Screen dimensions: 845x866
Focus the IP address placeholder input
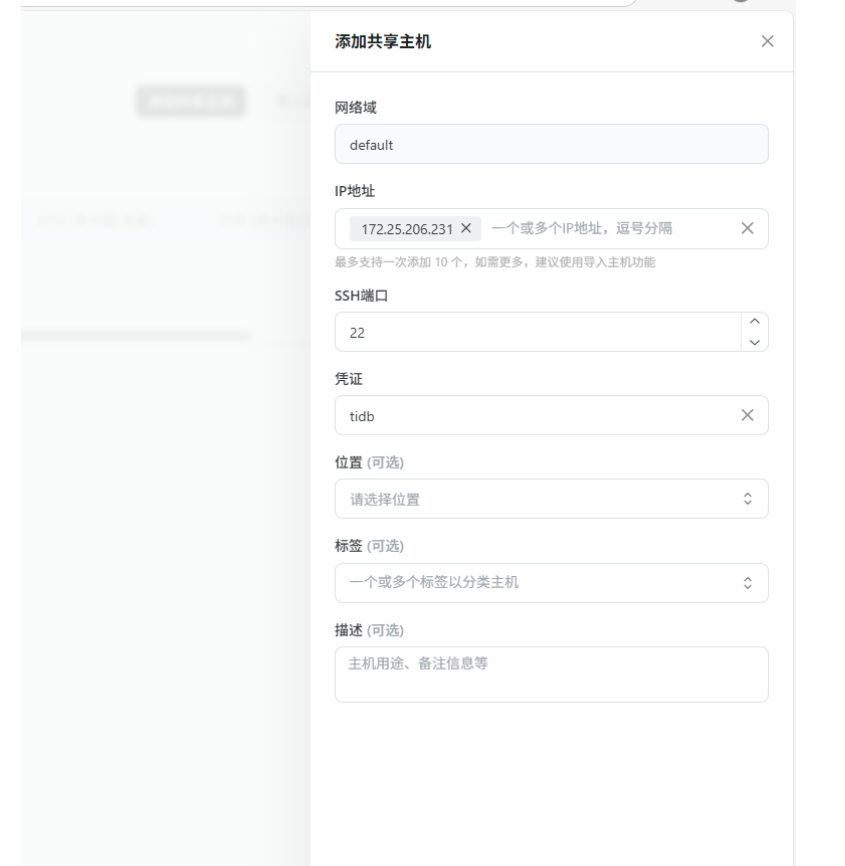[600, 228]
